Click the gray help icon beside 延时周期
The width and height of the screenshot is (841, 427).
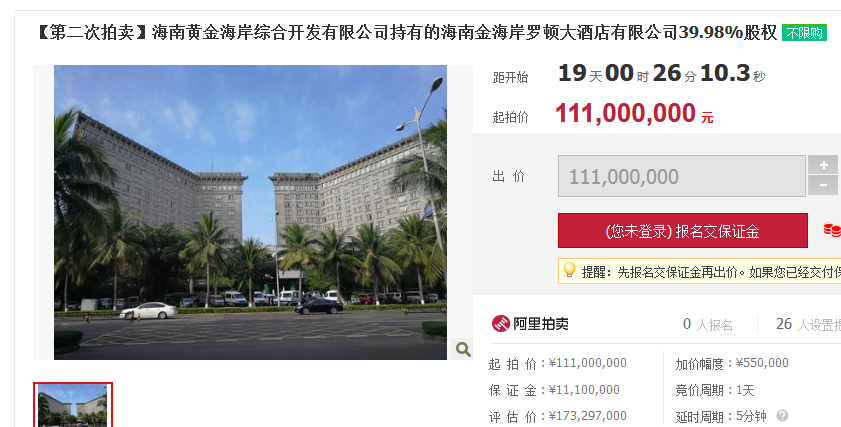click(783, 415)
